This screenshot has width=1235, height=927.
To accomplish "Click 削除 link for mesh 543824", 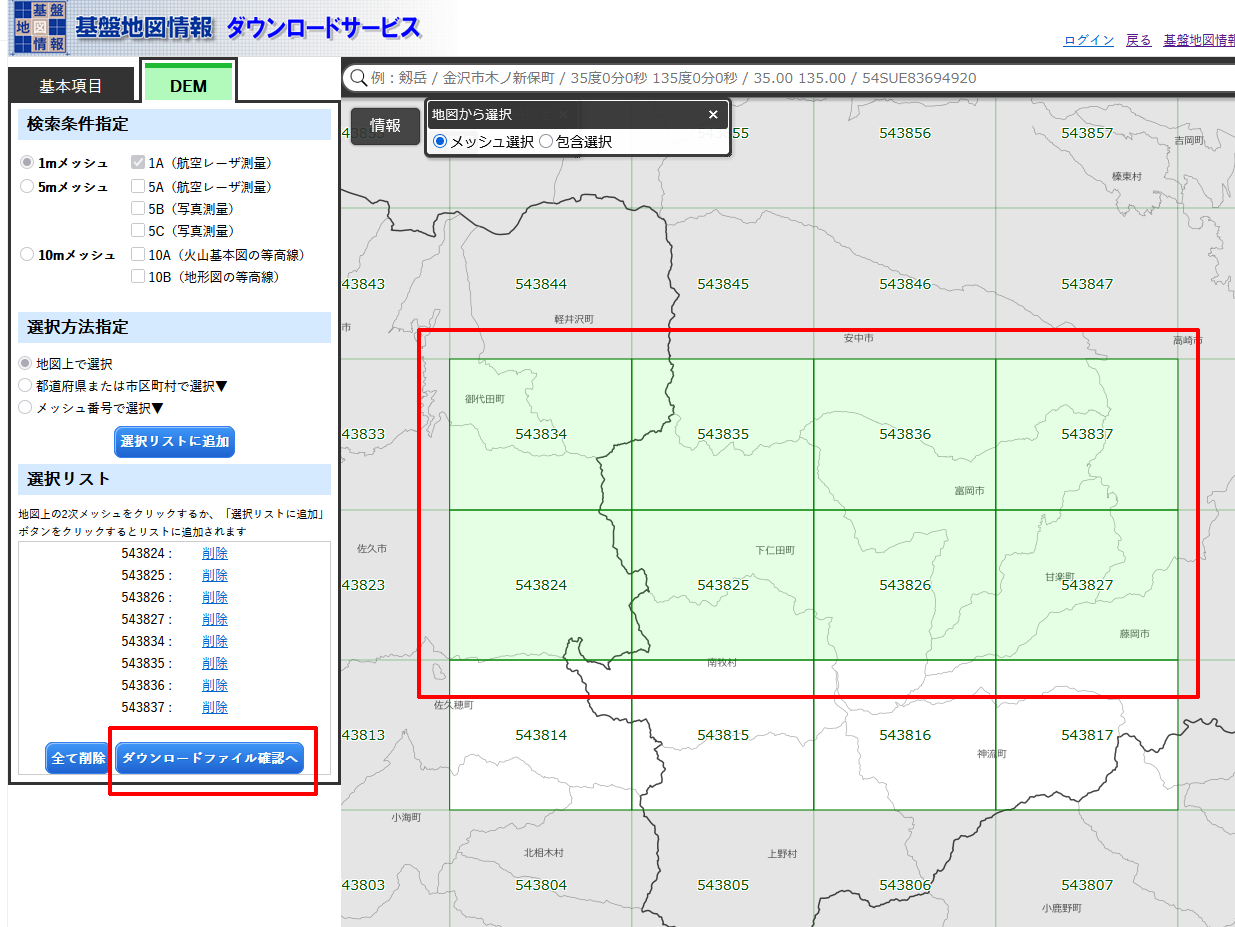I will coord(214,553).
